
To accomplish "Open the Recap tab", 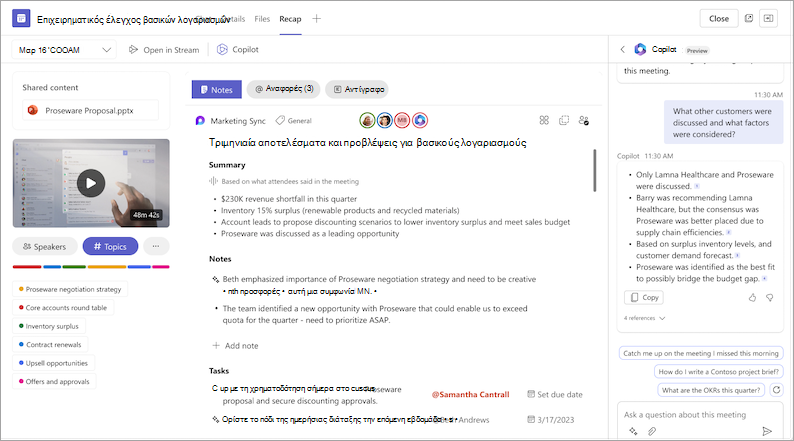I will [x=290, y=19].
